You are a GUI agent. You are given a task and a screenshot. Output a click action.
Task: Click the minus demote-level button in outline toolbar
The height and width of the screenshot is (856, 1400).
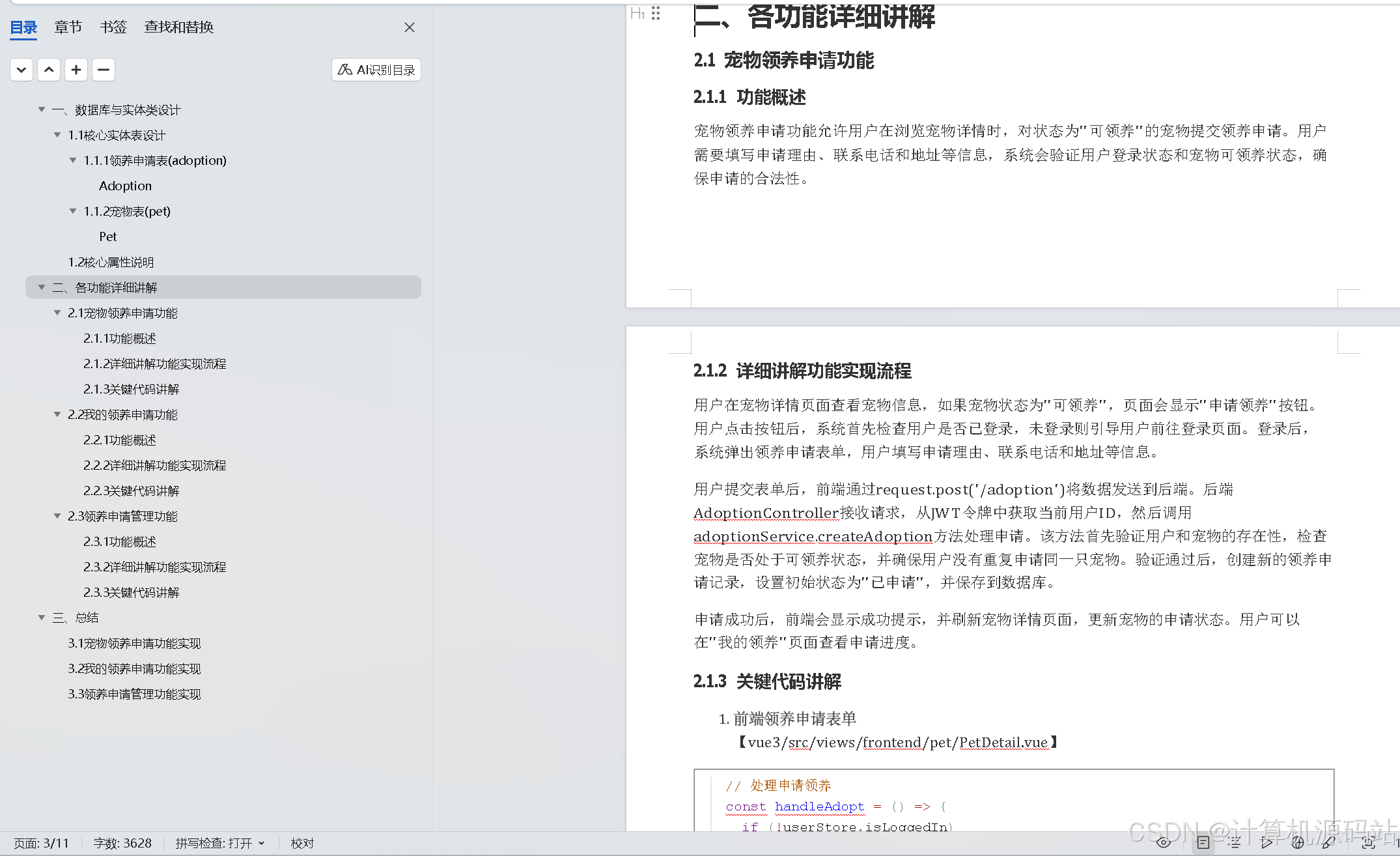pyautogui.click(x=104, y=70)
